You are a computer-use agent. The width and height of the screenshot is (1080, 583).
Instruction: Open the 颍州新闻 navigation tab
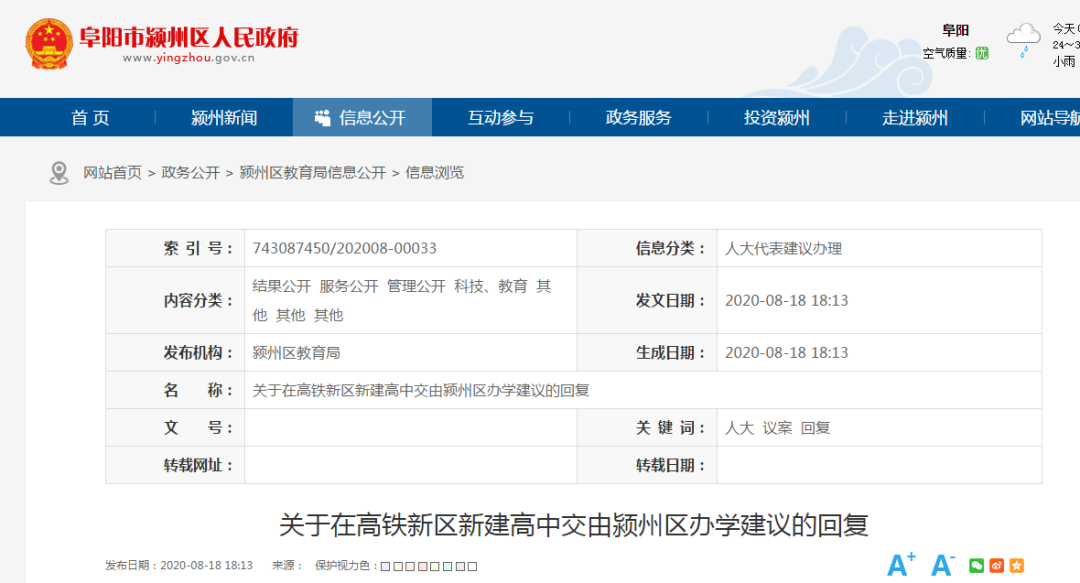pyautogui.click(x=224, y=118)
